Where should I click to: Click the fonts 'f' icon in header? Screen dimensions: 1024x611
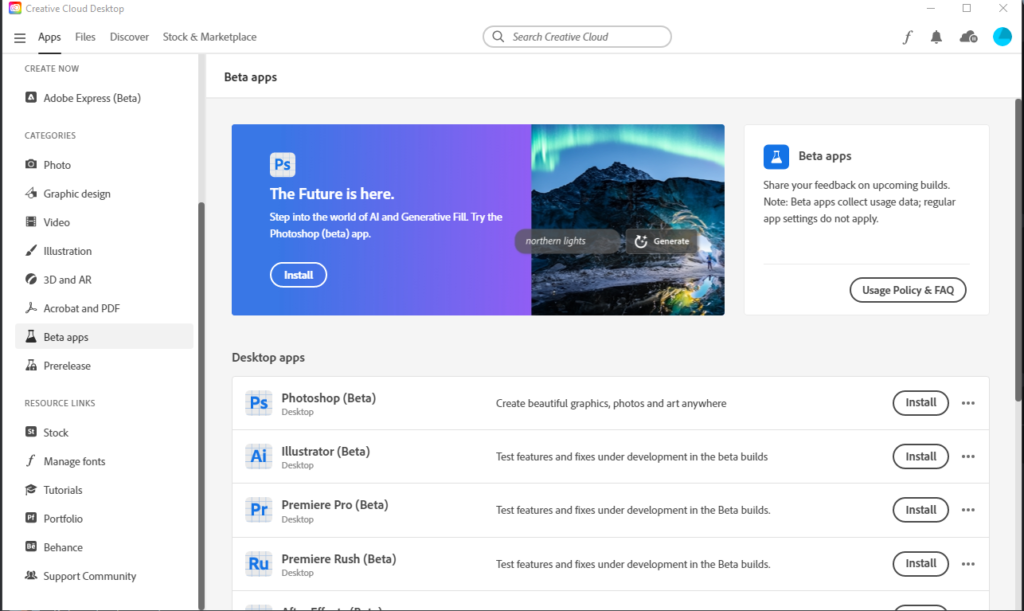(x=907, y=37)
